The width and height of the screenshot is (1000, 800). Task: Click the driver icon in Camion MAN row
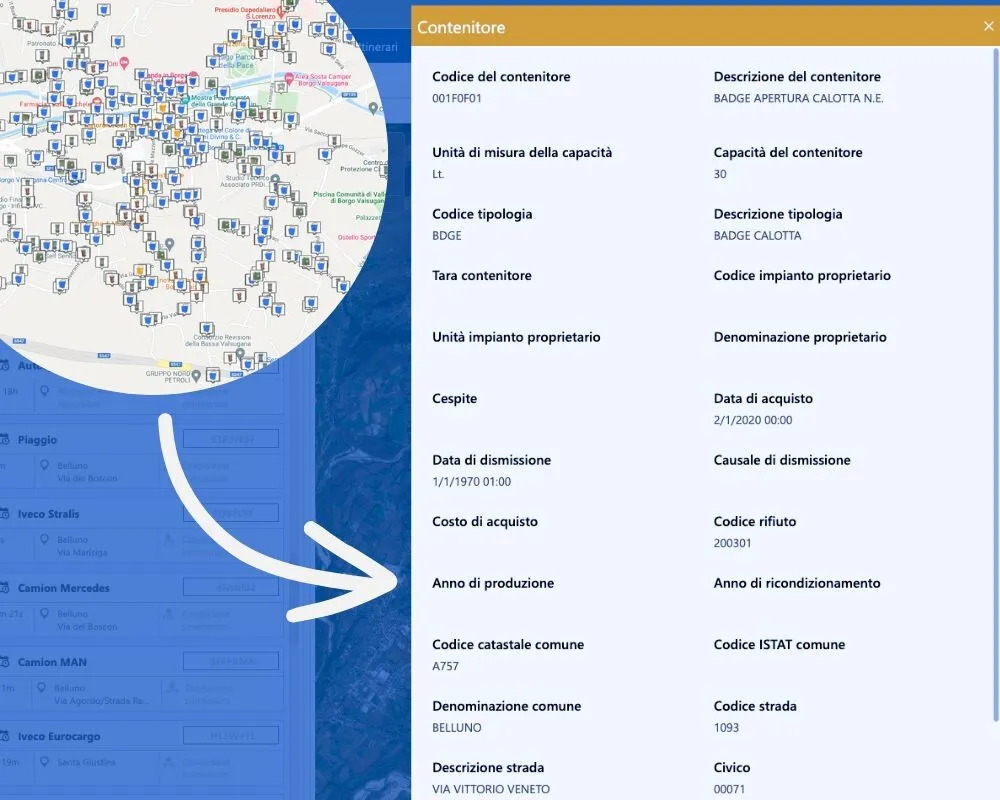tap(171, 688)
